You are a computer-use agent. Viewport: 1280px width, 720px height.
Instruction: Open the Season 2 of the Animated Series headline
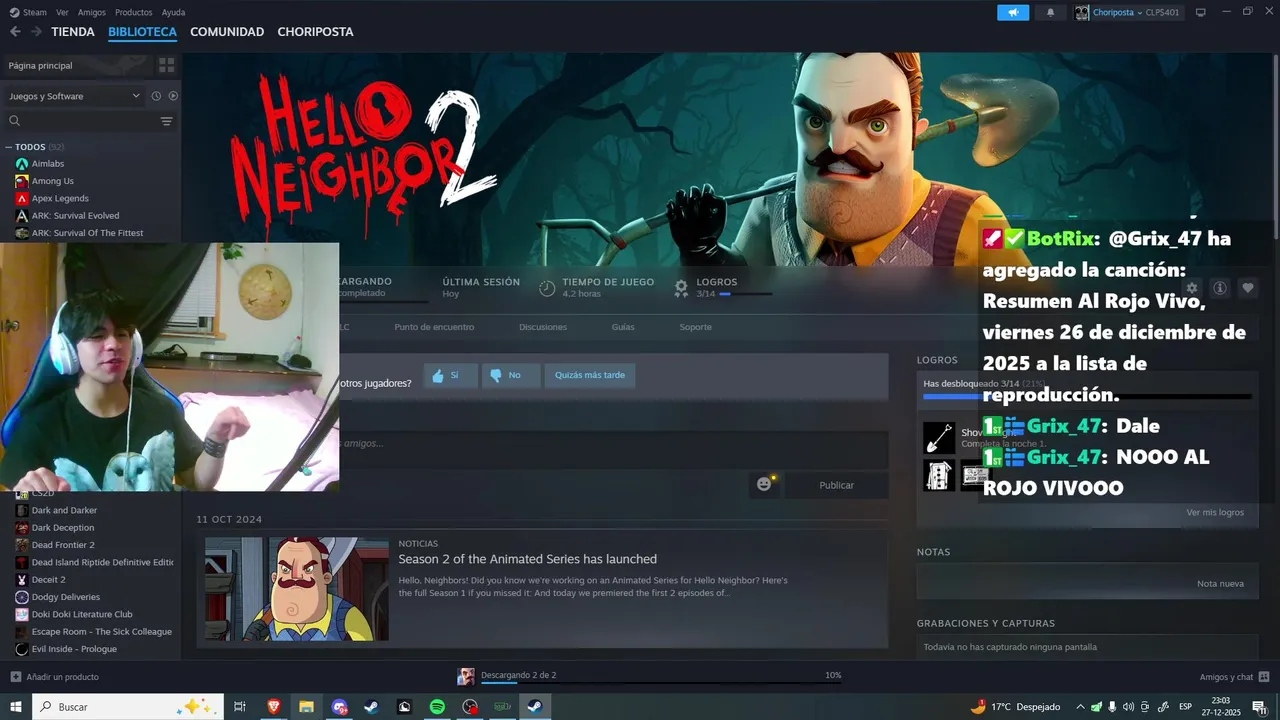[x=527, y=559]
